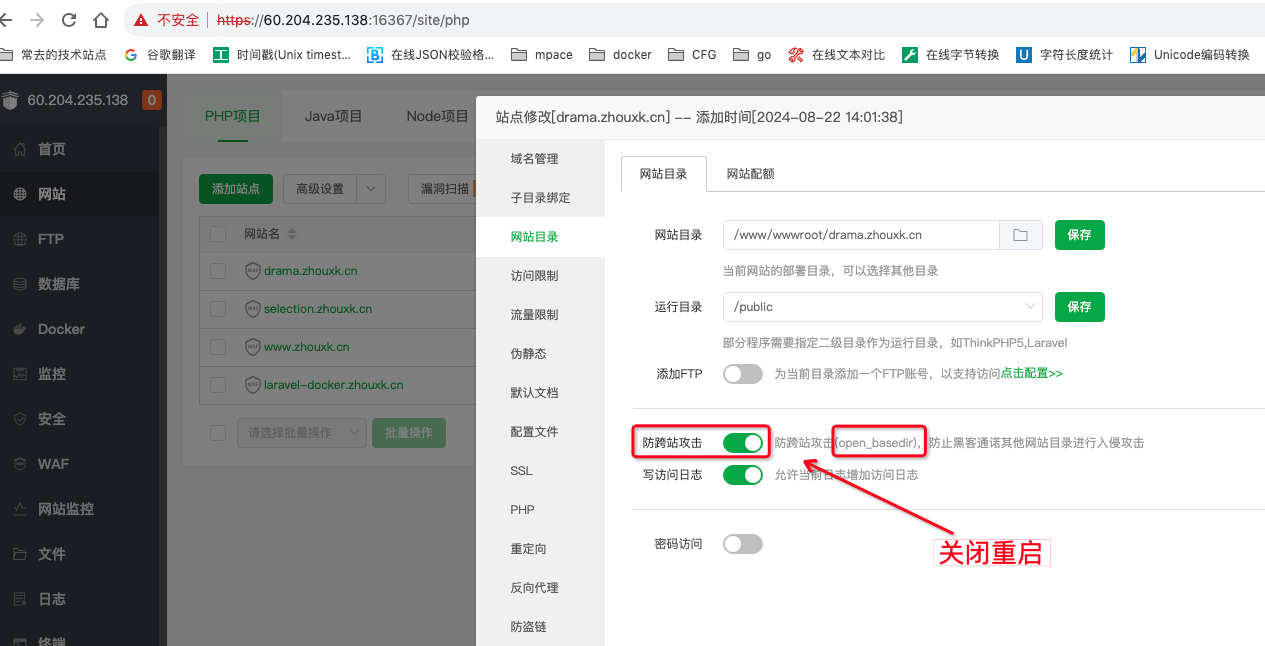The image size is (1265, 646).
Task: Open the 高级设置 dropdown arrow
Action: click(x=370, y=188)
